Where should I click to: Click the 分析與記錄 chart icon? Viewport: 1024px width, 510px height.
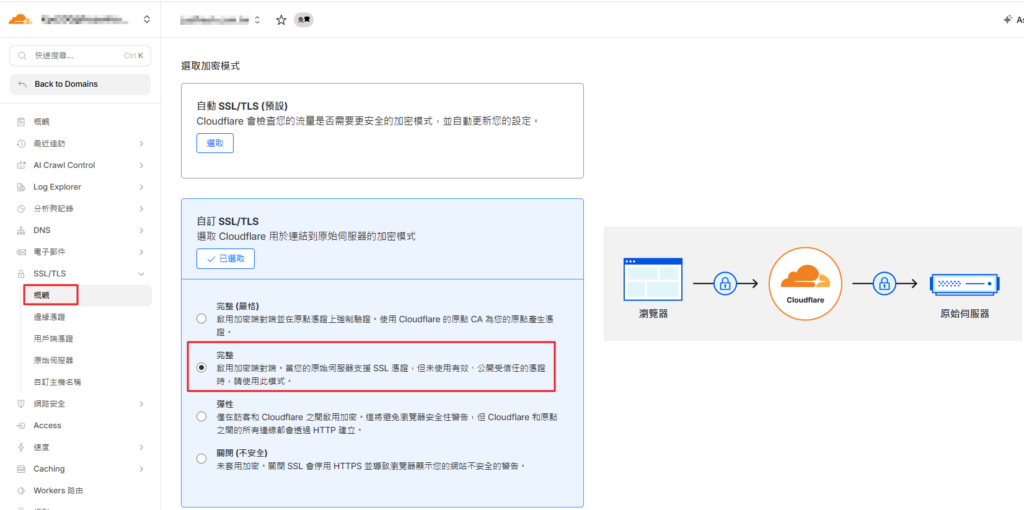tap(21, 209)
